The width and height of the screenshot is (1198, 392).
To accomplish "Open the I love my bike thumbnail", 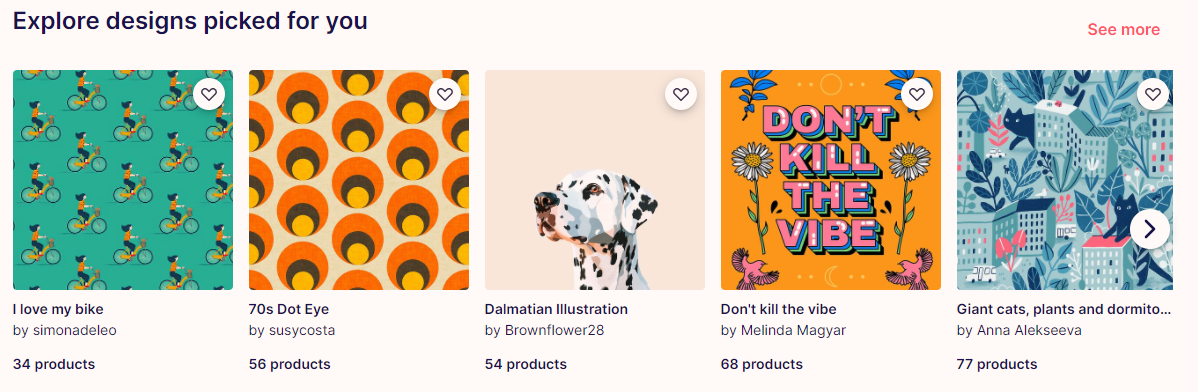I will [x=123, y=180].
